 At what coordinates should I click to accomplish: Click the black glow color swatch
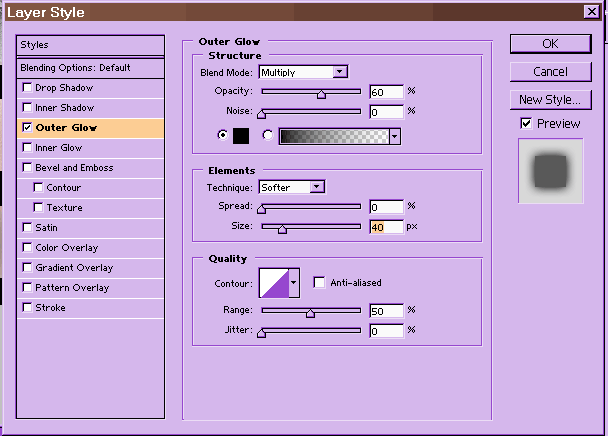[240, 136]
